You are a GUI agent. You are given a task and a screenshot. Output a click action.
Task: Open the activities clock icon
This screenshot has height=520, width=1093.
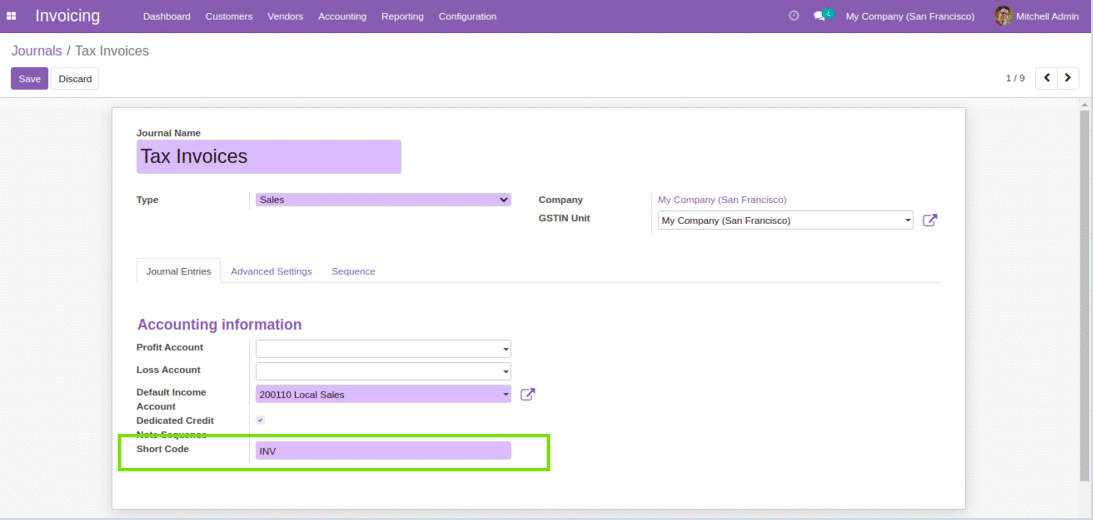pyautogui.click(x=793, y=15)
